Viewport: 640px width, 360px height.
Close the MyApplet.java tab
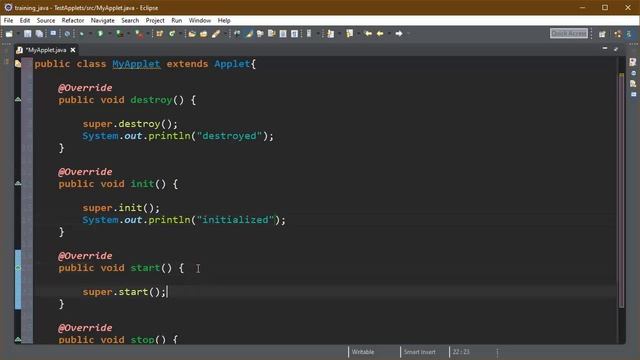click(x=73, y=50)
